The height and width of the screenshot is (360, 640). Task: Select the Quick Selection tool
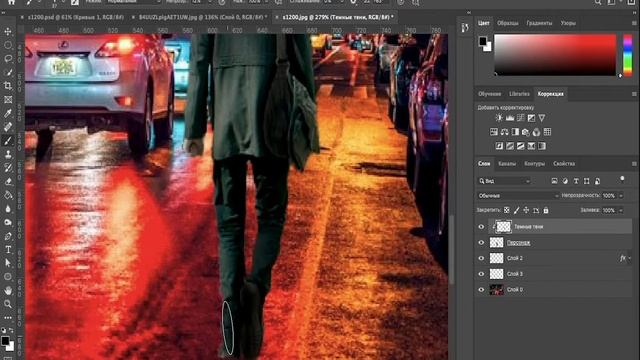coord(8,72)
